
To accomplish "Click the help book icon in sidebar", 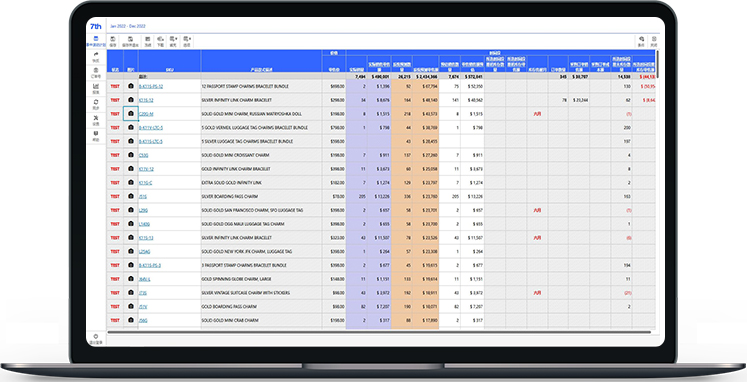I will point(96,136).
